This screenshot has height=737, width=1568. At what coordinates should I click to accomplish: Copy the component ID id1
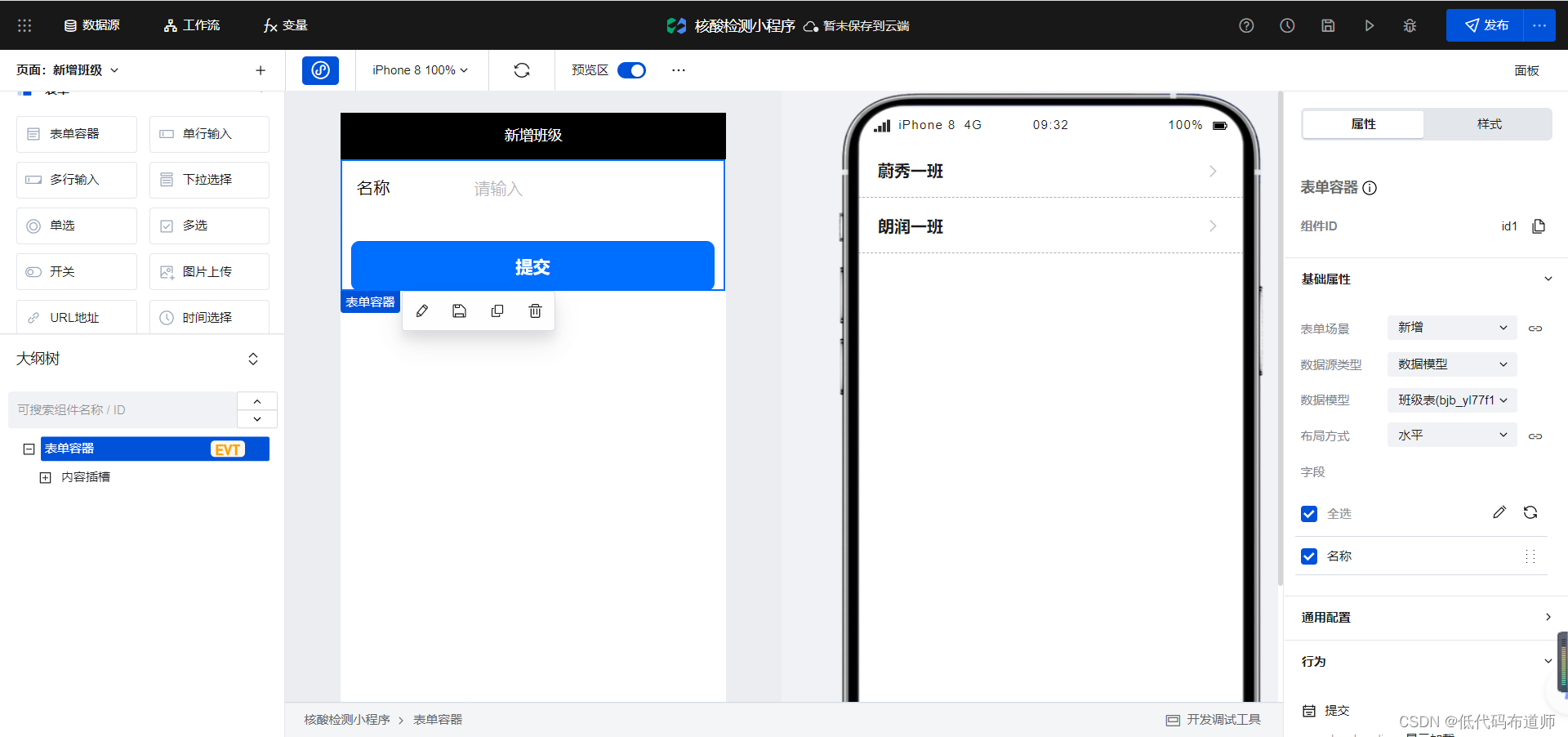pyautogui.click(x=1539, y=226)
